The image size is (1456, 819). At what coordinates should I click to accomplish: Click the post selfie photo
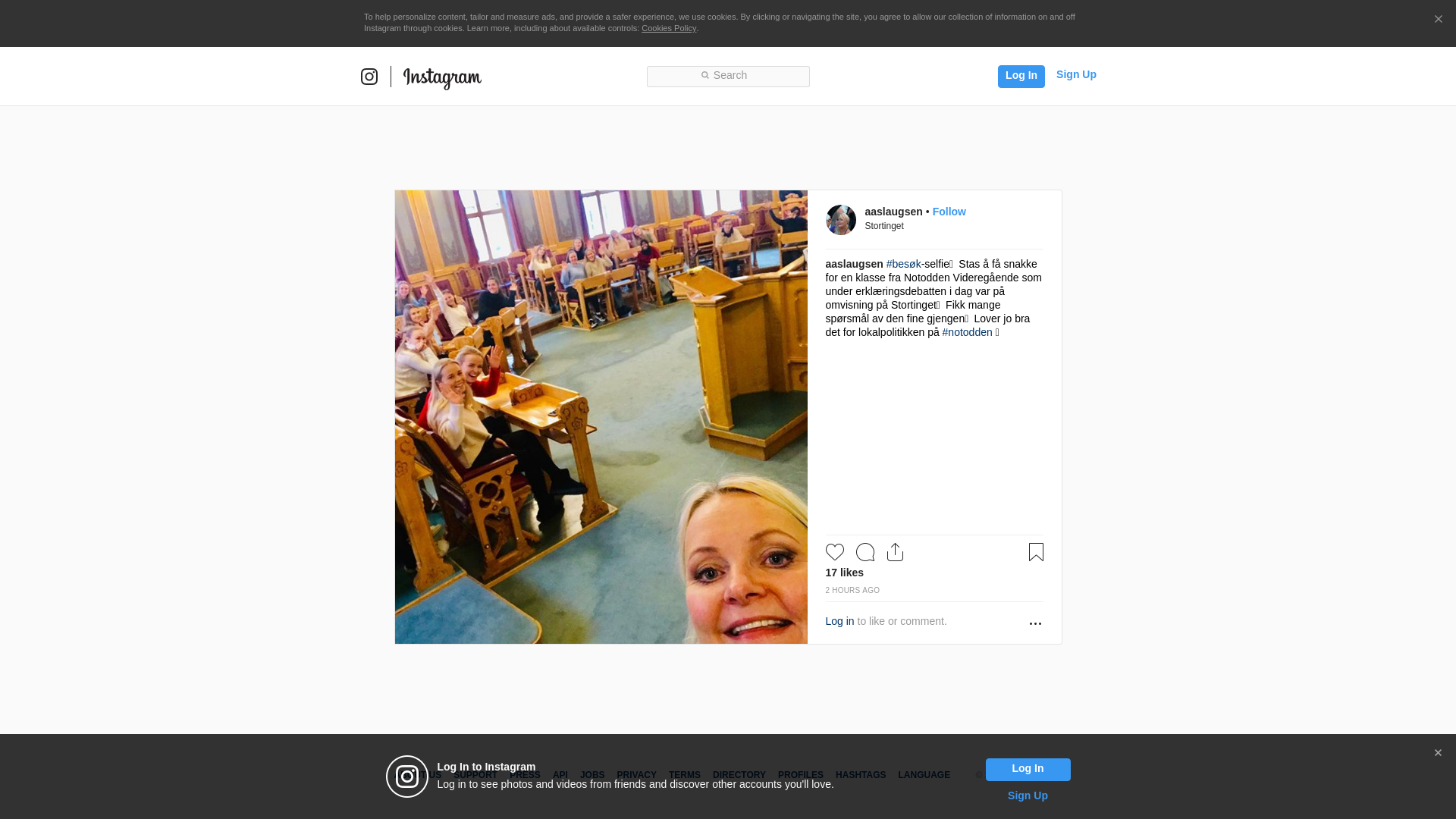coord(601,417)
